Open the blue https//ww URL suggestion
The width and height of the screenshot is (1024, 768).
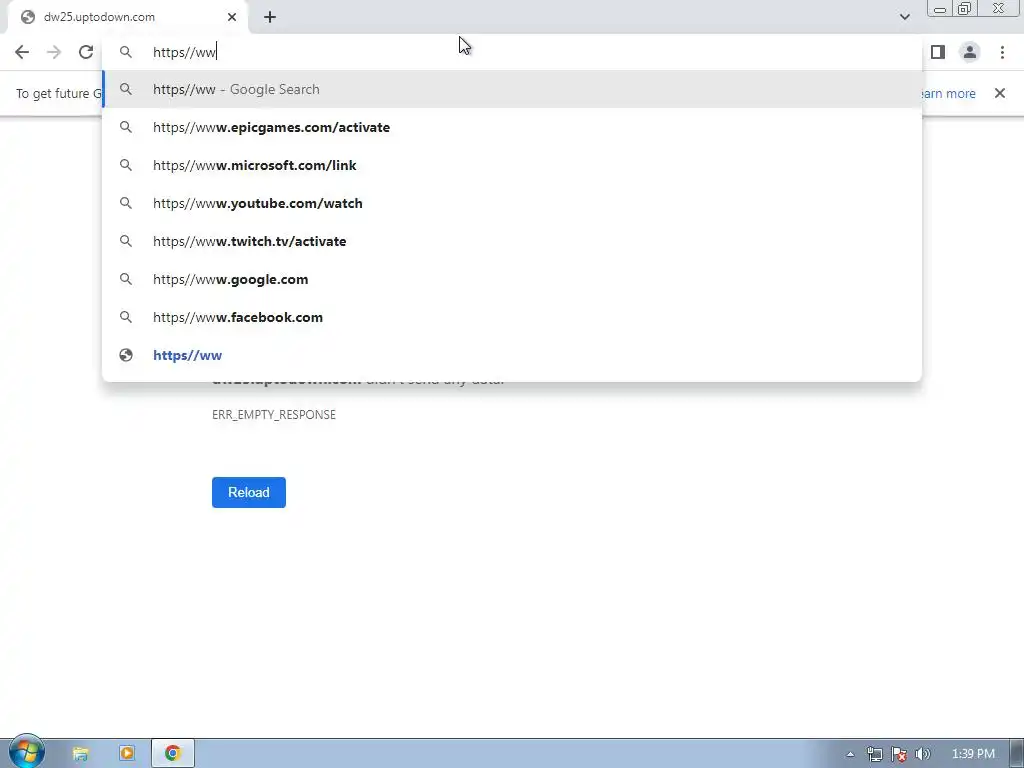pos(512,355)
